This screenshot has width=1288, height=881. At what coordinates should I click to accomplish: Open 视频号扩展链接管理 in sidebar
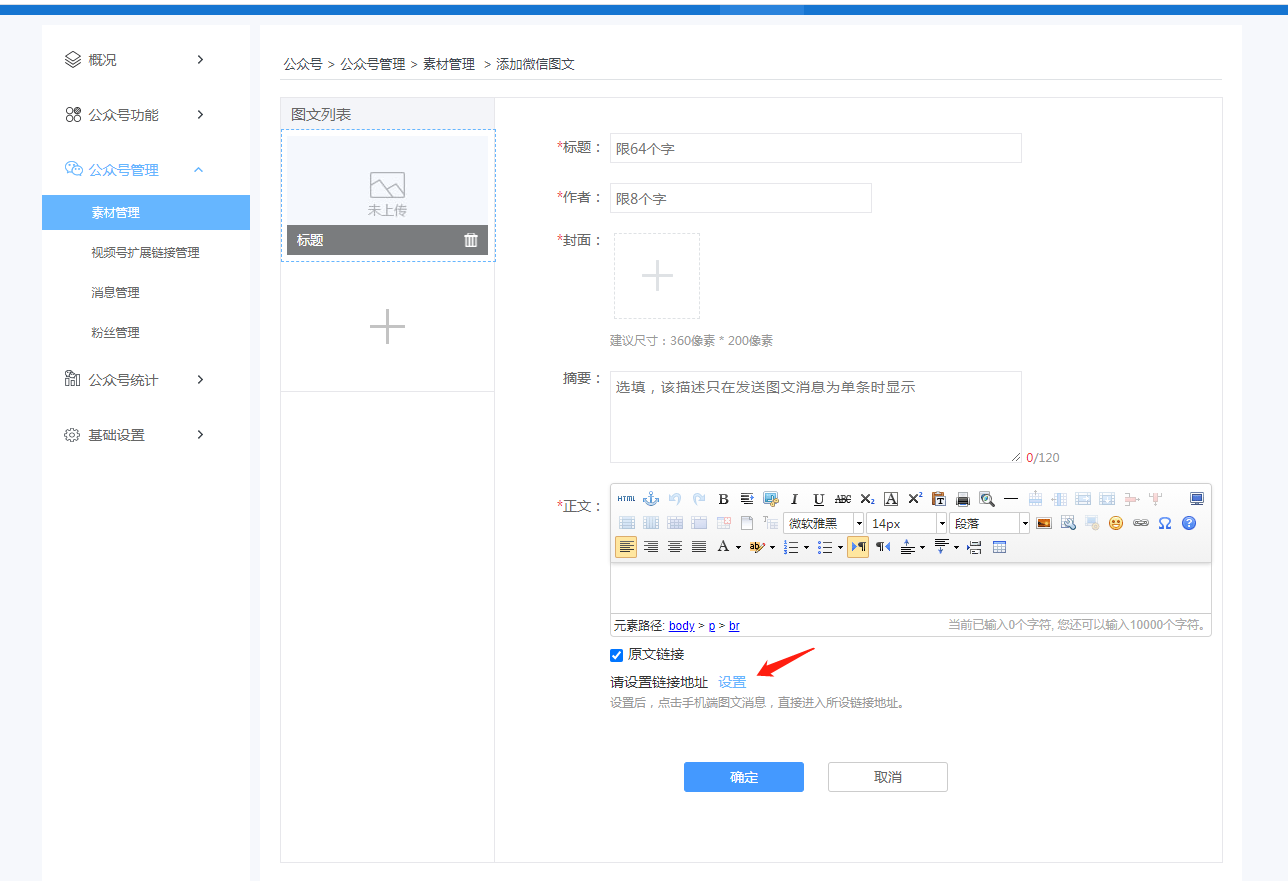click(x=146, y=252)
